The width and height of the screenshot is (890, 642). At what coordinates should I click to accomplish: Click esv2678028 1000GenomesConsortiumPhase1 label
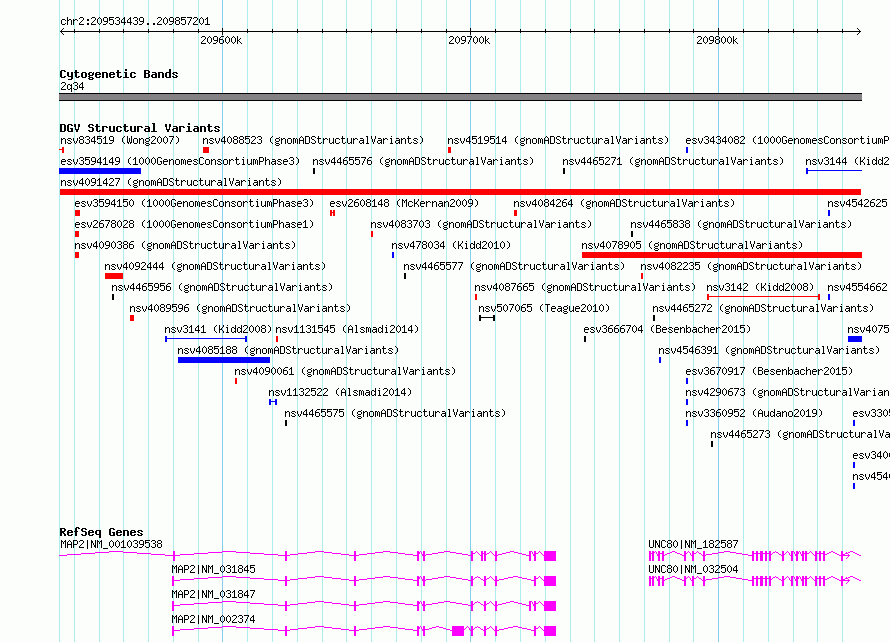coord(194,224)
